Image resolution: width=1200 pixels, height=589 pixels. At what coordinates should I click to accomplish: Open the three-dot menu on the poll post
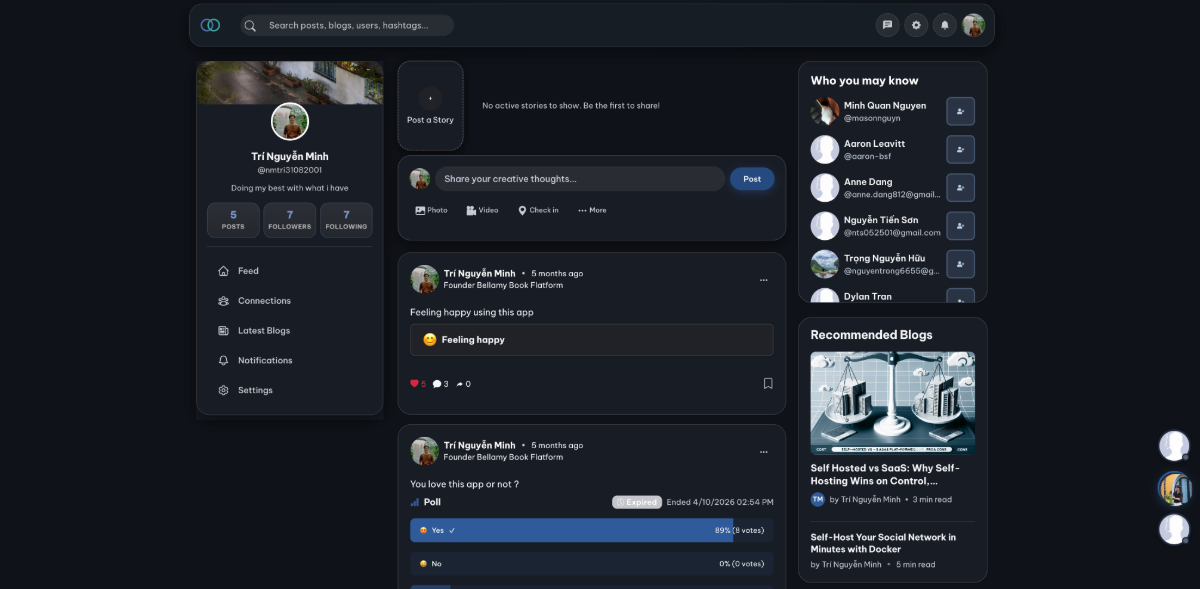click(x=764, y=452)
